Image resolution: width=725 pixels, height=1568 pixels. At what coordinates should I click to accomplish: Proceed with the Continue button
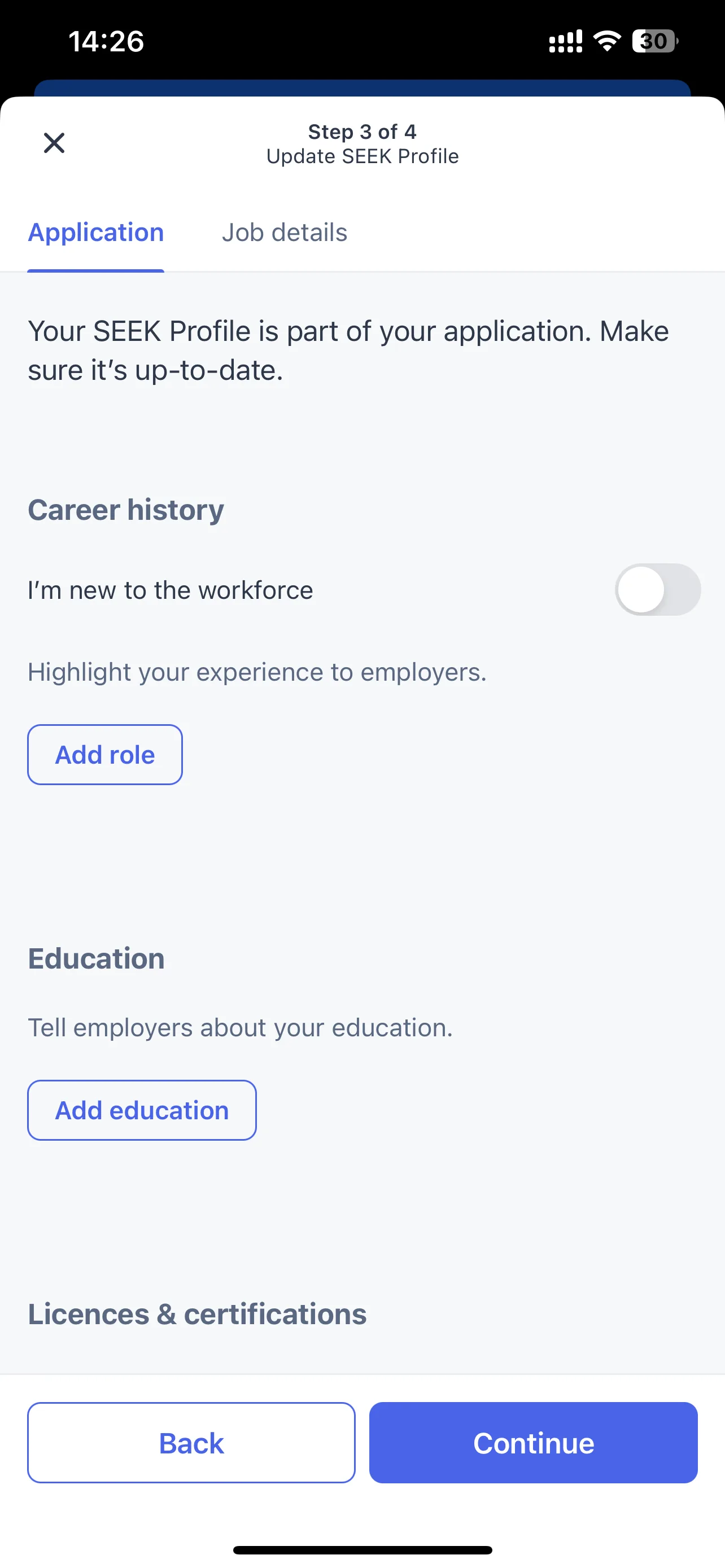click(x=533, y=1443)
